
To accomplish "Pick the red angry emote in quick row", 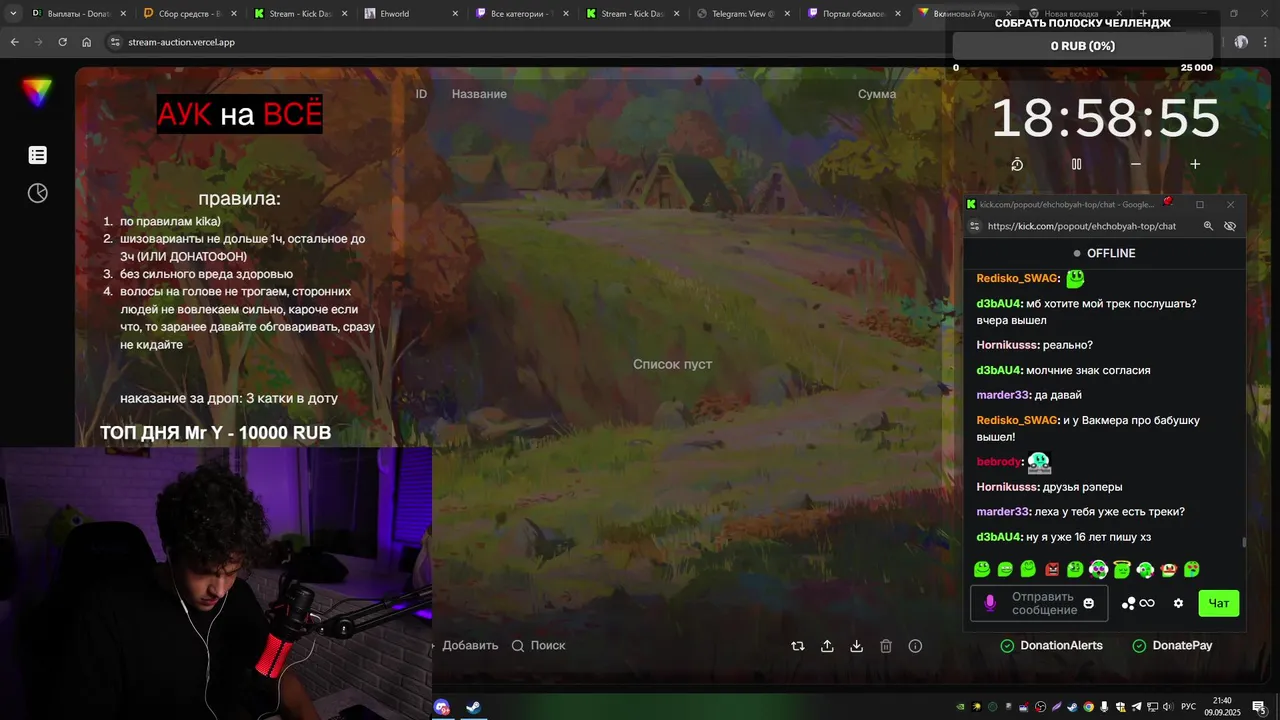I will [x=1052, y=569].
